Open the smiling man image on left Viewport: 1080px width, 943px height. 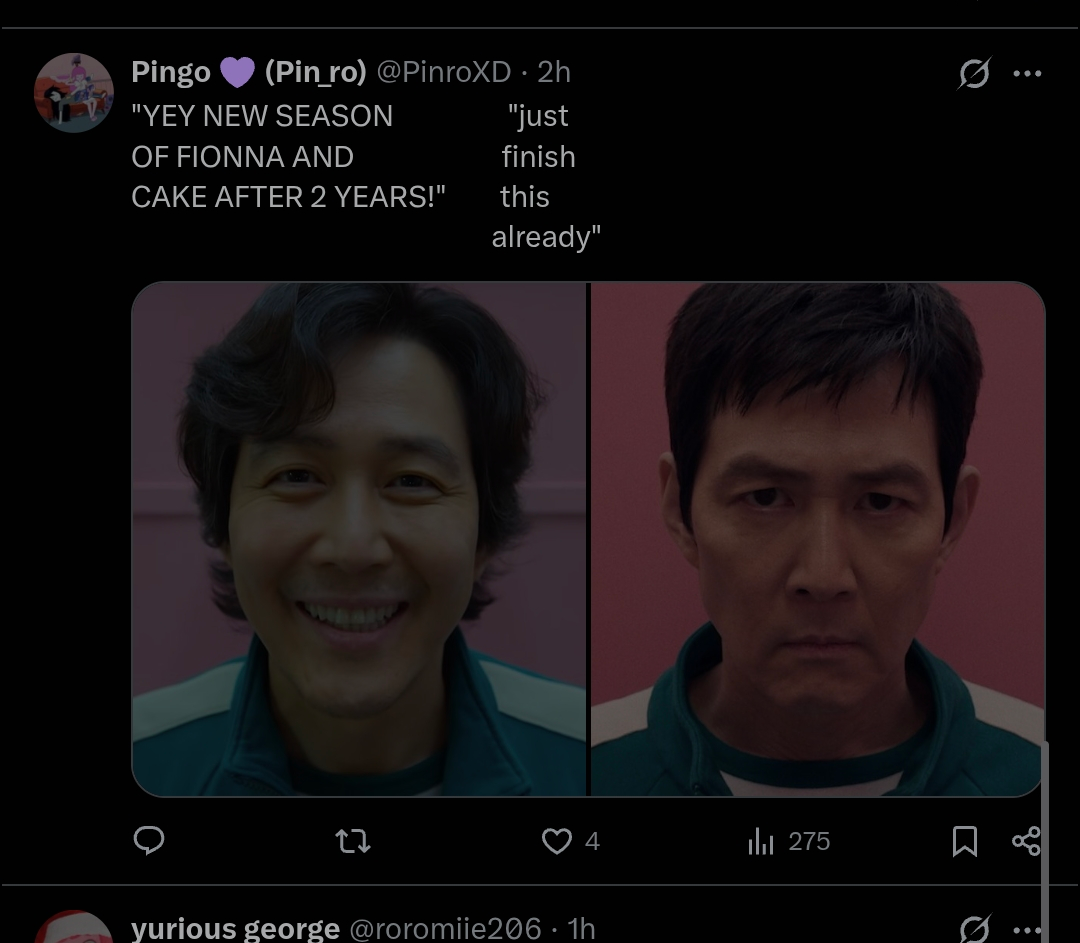click(x=359, y=539)
